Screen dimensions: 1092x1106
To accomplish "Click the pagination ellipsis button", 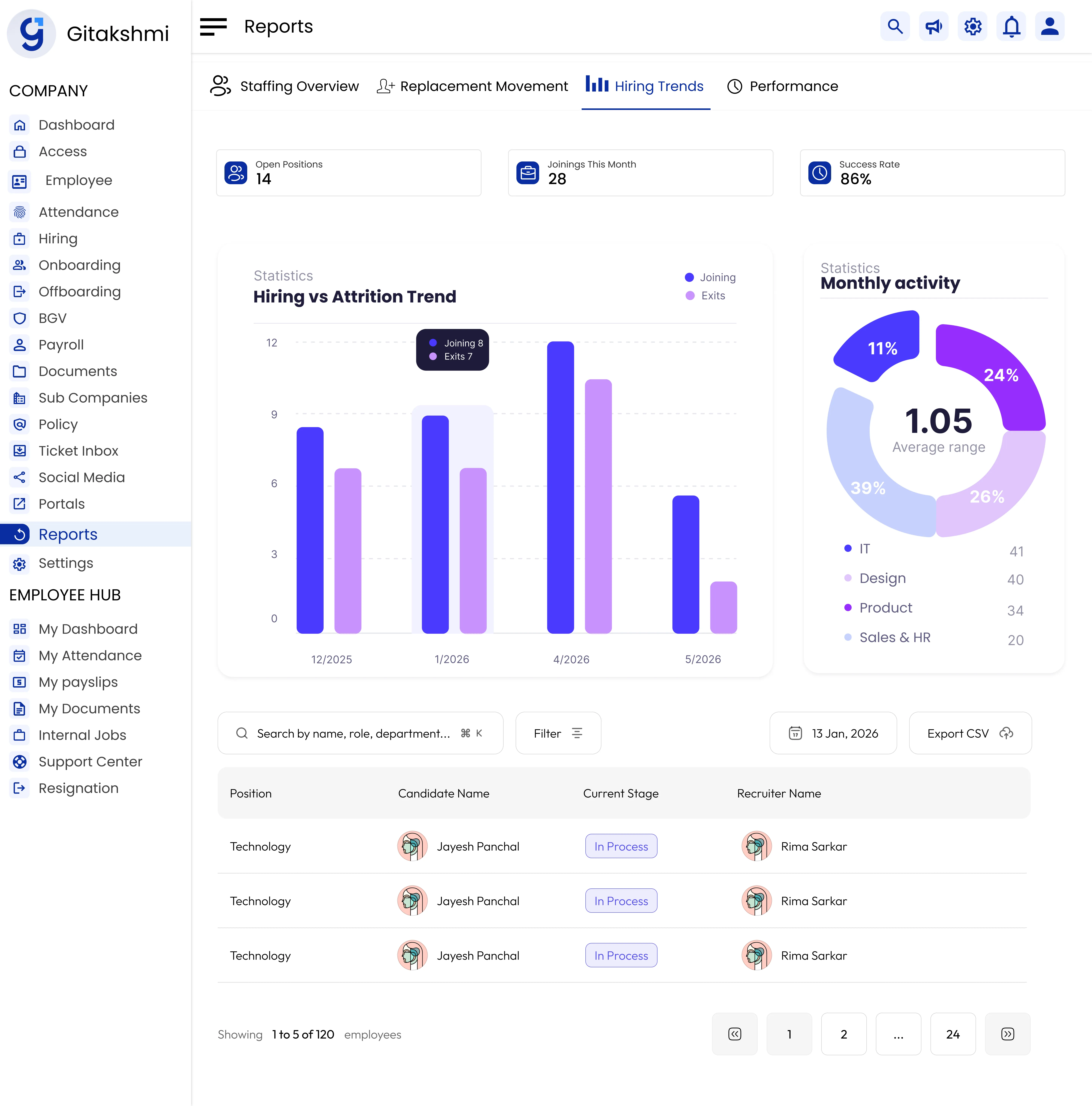I will [898, 1034].
